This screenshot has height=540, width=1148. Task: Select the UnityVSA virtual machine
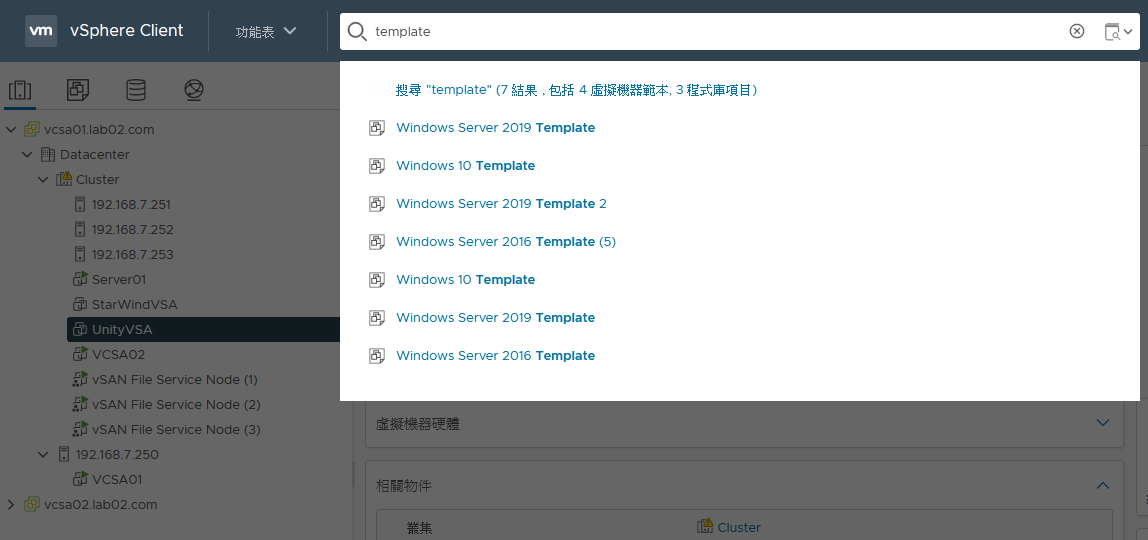coord(122,329)
